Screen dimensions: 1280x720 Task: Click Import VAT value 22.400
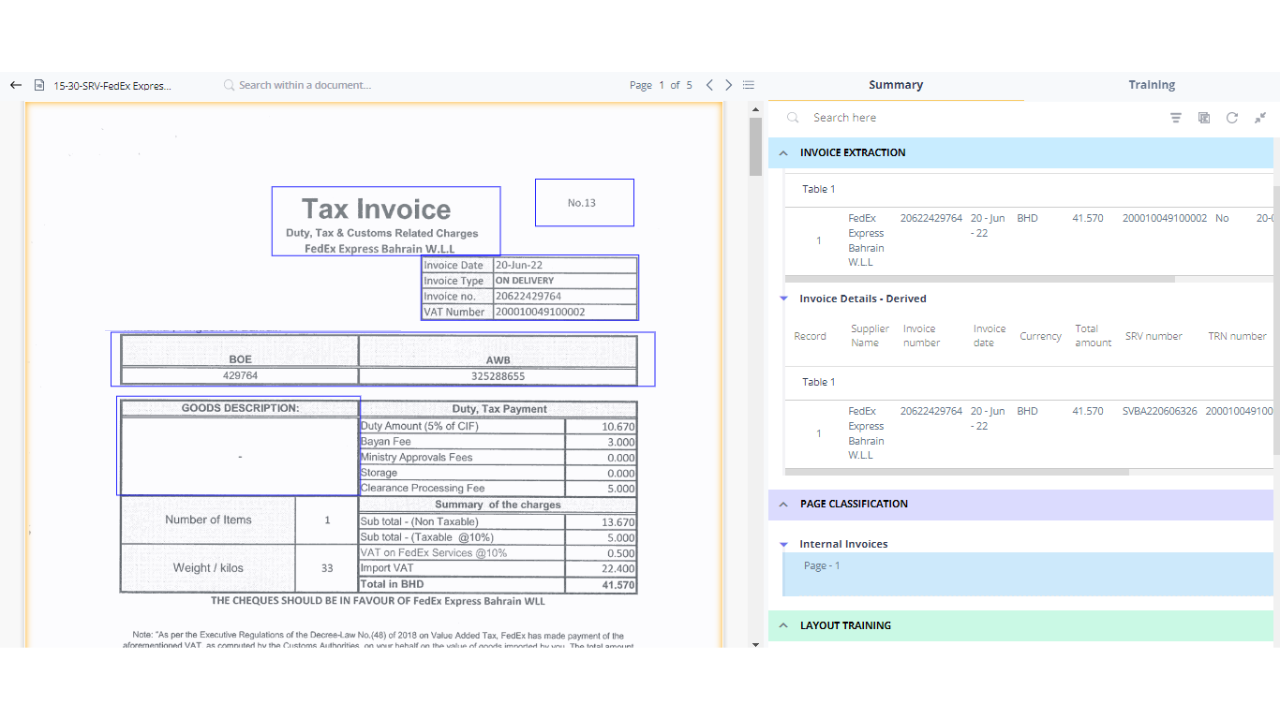pyautogui.click(x=618, y=569)
